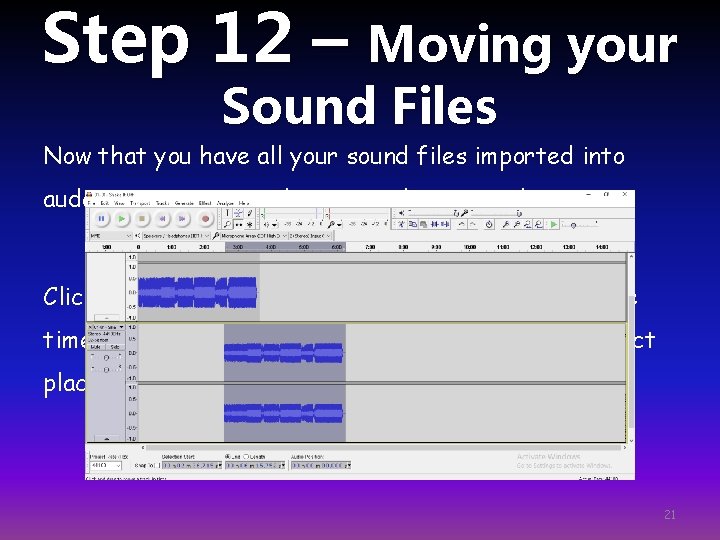
Task: Toggle the Snap To checkbox
Action: (x=158, y=466)
